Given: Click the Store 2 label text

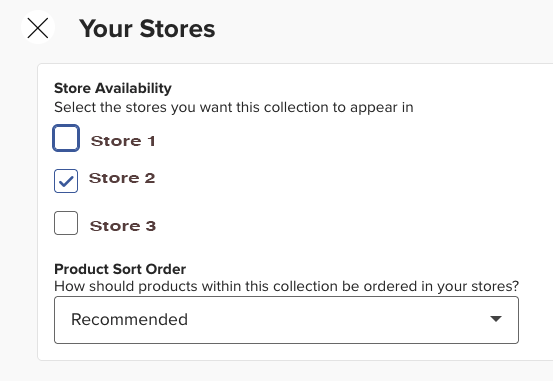Looking at the screenshot, I should 122,178.
